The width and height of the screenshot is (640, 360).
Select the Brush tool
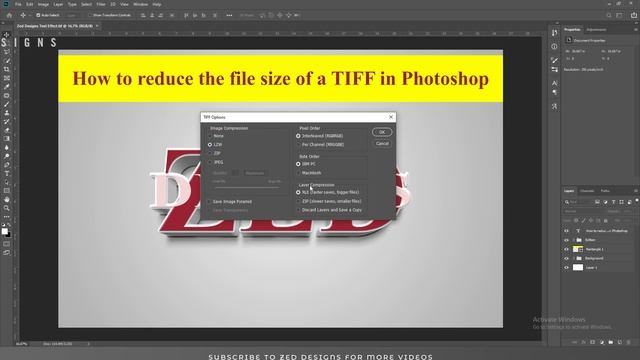[7, 104]
